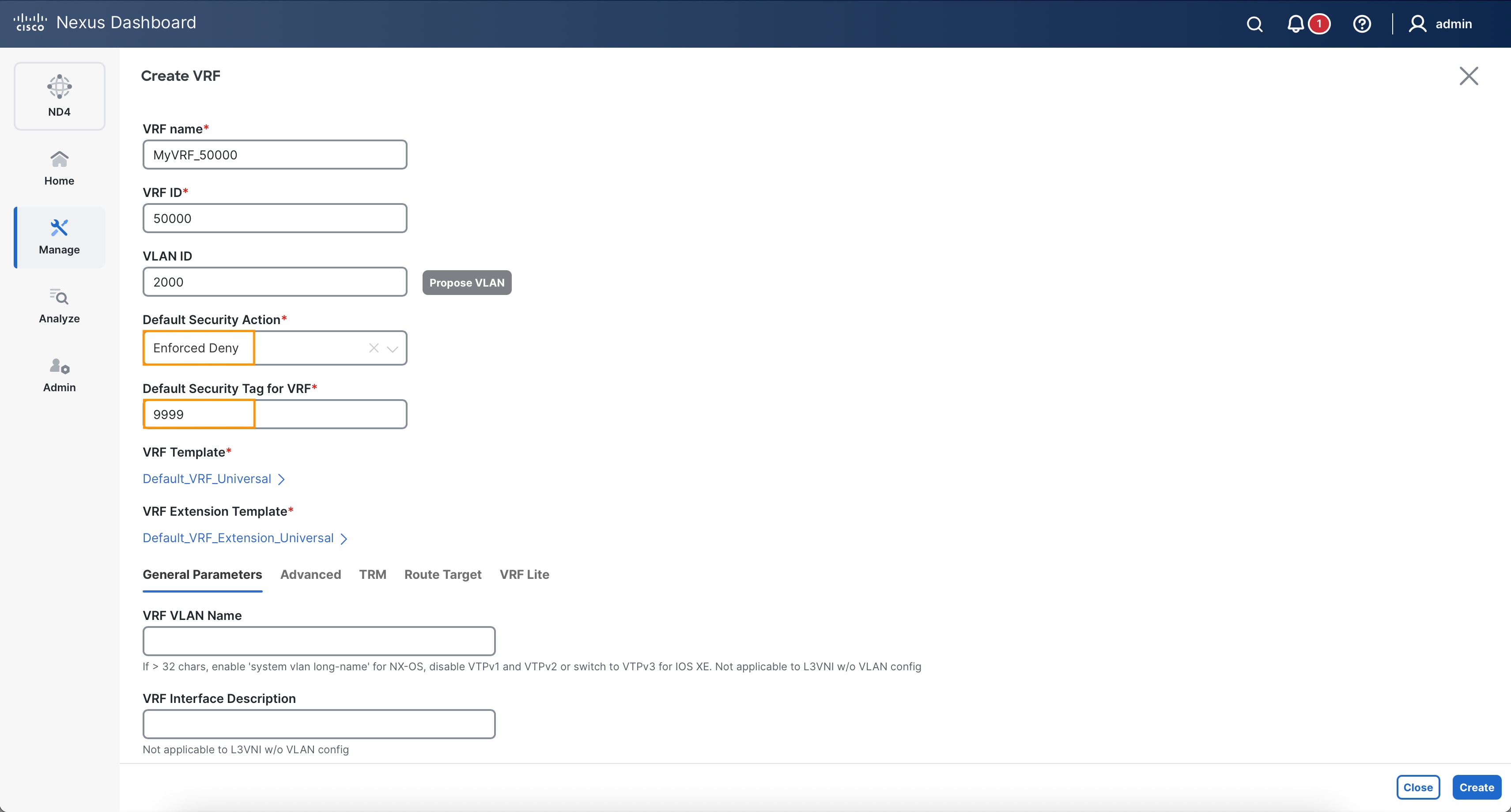
Task: Focus the VRF name input field
Action: pyautogui.click(x=275, y=154)
